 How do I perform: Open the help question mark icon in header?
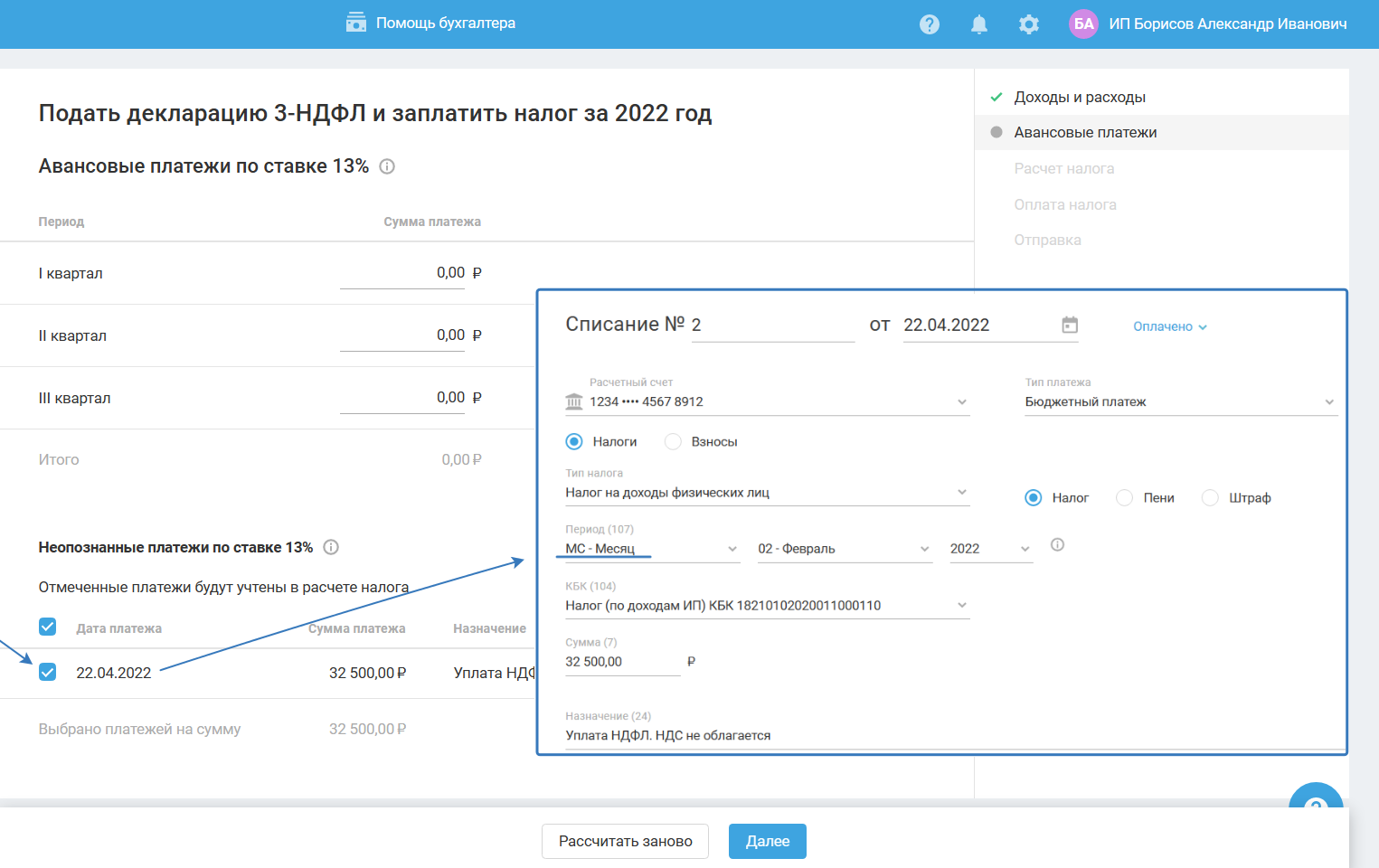click(930, 24)
